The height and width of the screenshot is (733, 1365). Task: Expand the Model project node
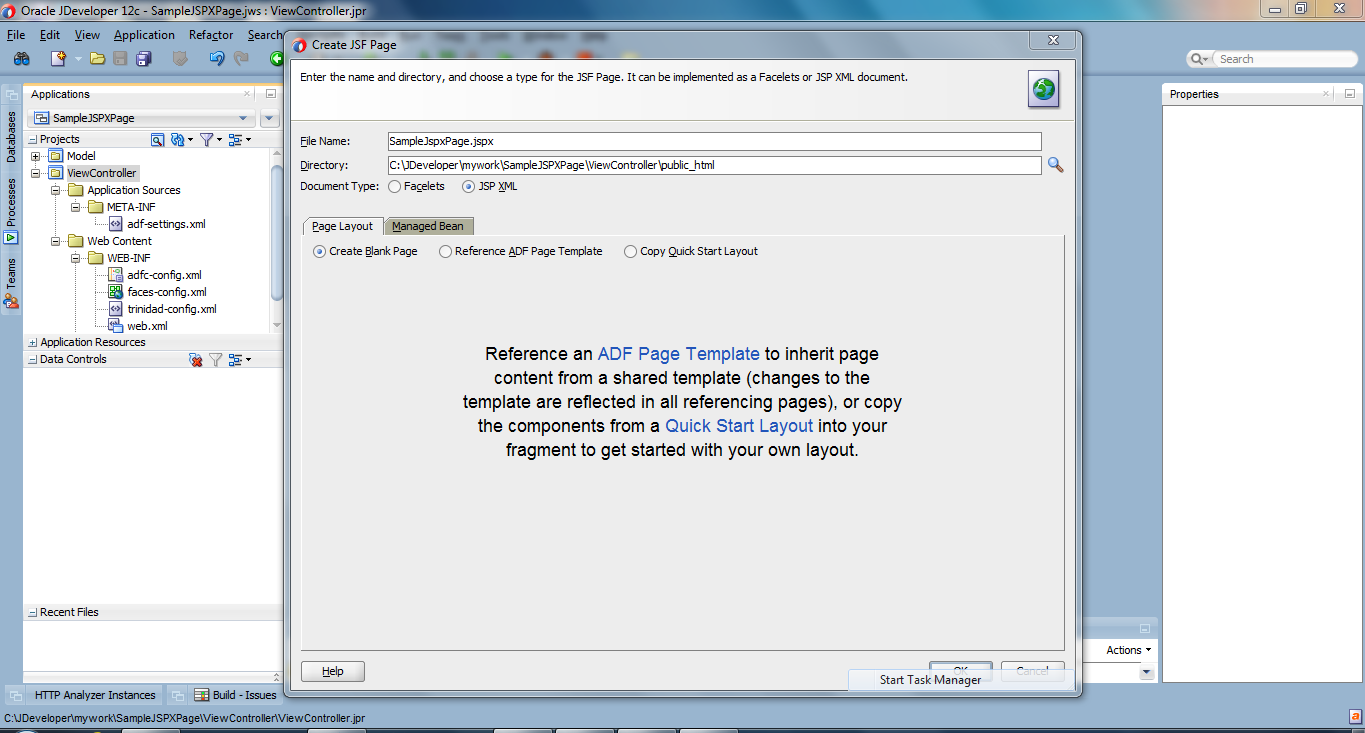(34, 155)
